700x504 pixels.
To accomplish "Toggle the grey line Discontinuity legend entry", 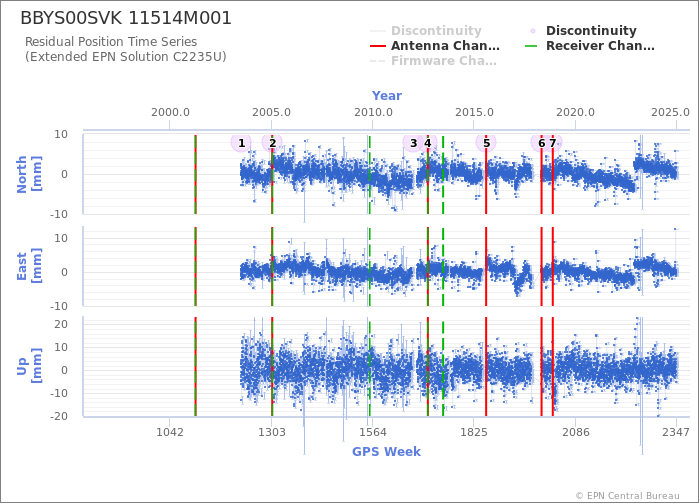I will [x=426, y=30].
